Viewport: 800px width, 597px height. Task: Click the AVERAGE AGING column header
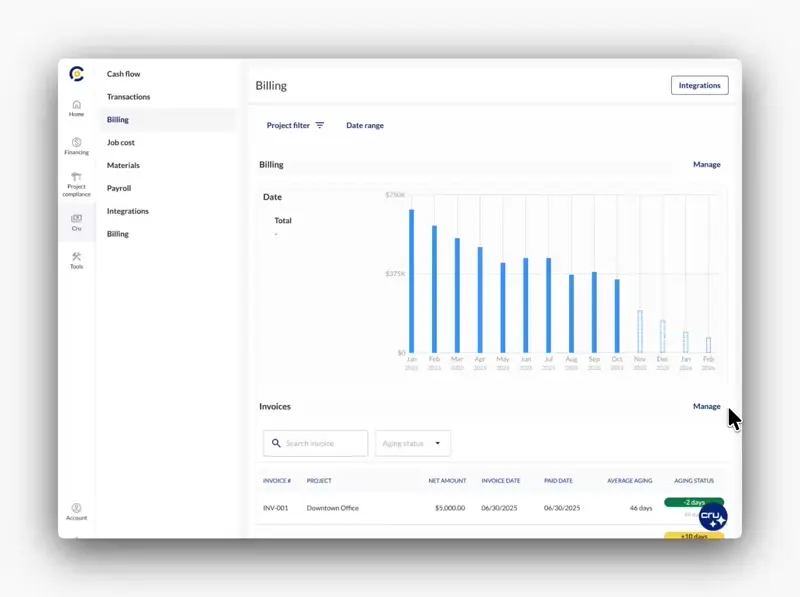tap(630, 481)
